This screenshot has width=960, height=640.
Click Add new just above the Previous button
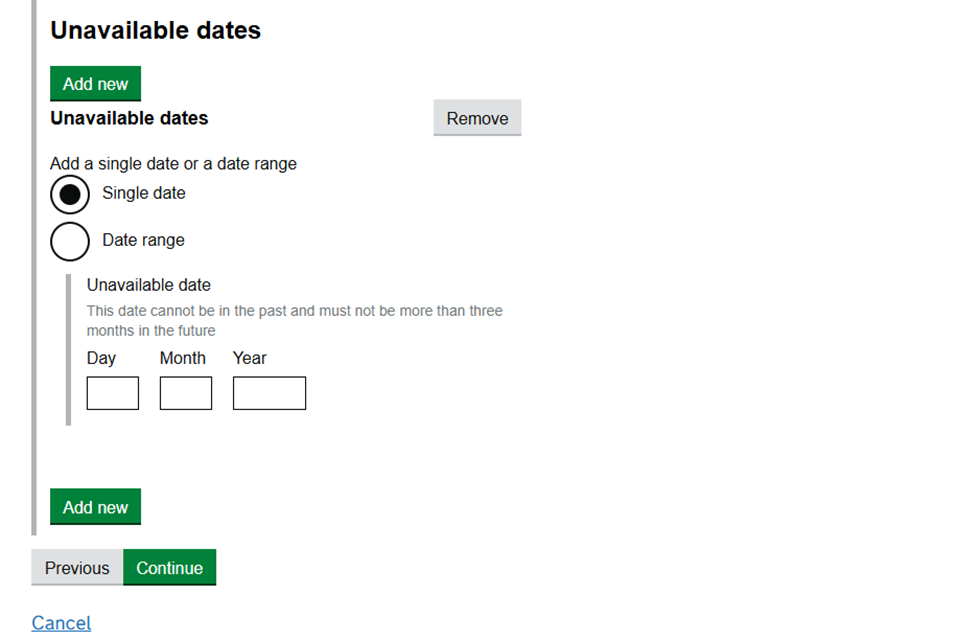pos(95,507)
